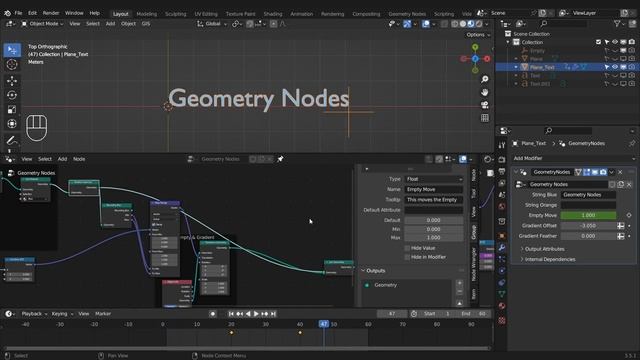Open the File menu
640x360 pixels.
coord(18,13)
